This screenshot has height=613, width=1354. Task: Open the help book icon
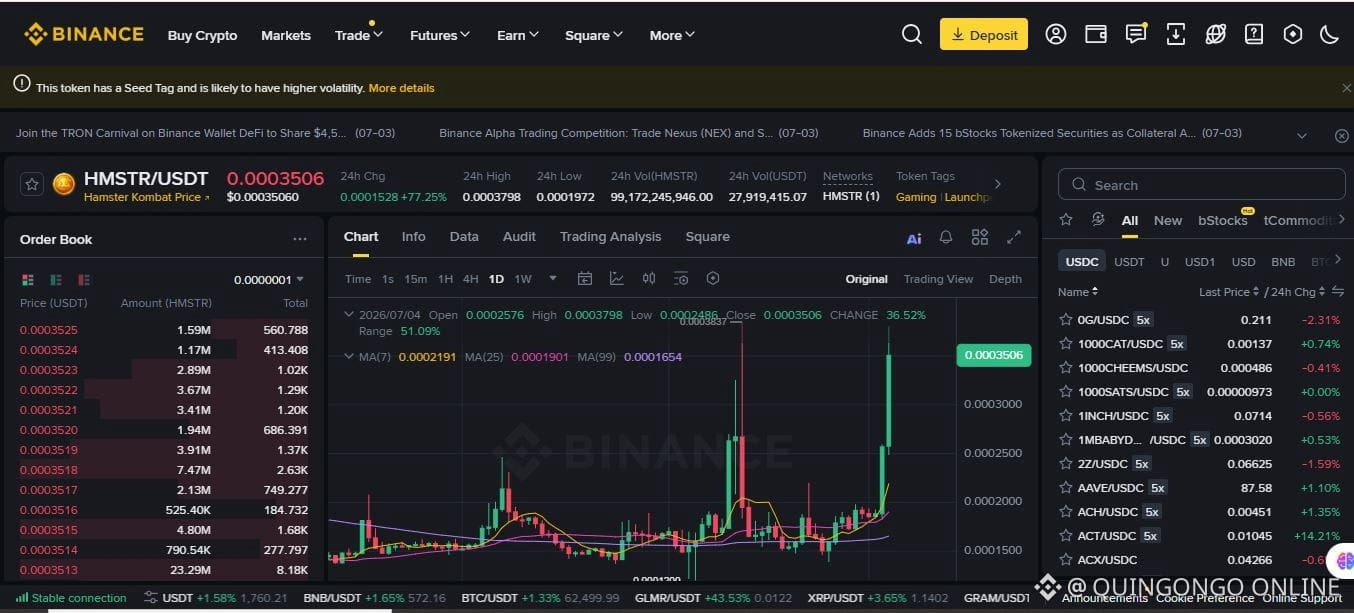click(1254, 34)
